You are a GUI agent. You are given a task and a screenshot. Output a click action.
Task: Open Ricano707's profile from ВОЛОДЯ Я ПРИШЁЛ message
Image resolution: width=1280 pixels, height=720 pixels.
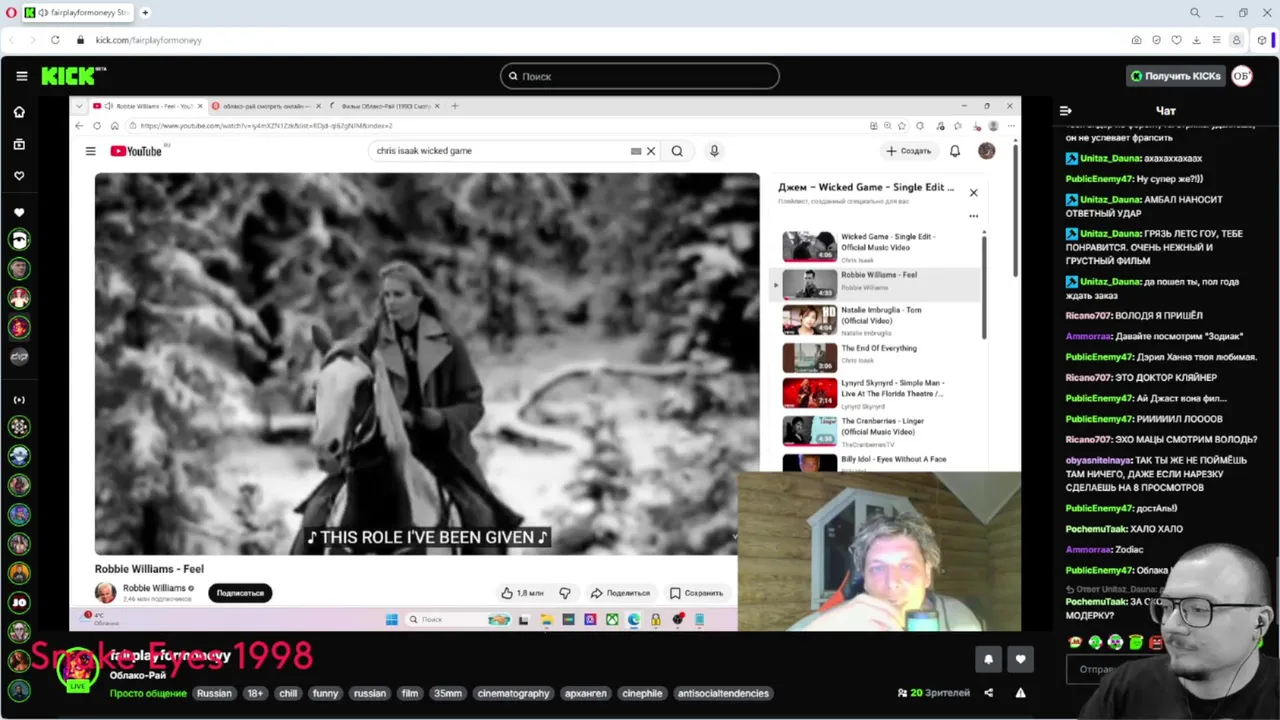(1088, 315)
